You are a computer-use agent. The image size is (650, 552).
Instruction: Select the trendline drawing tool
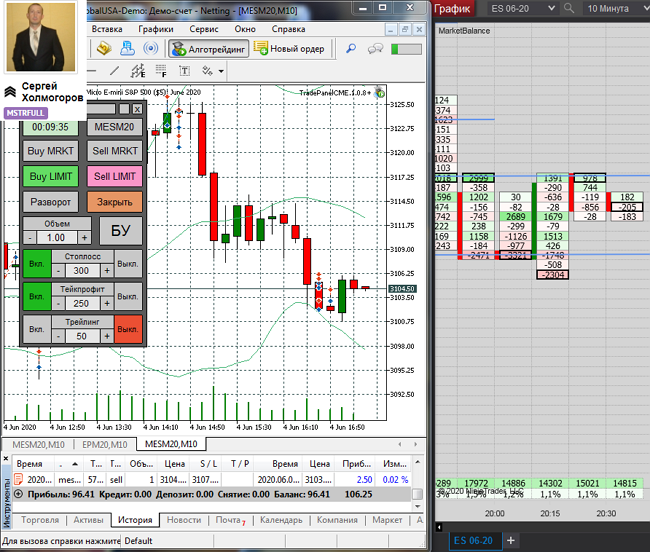[114, 71]
